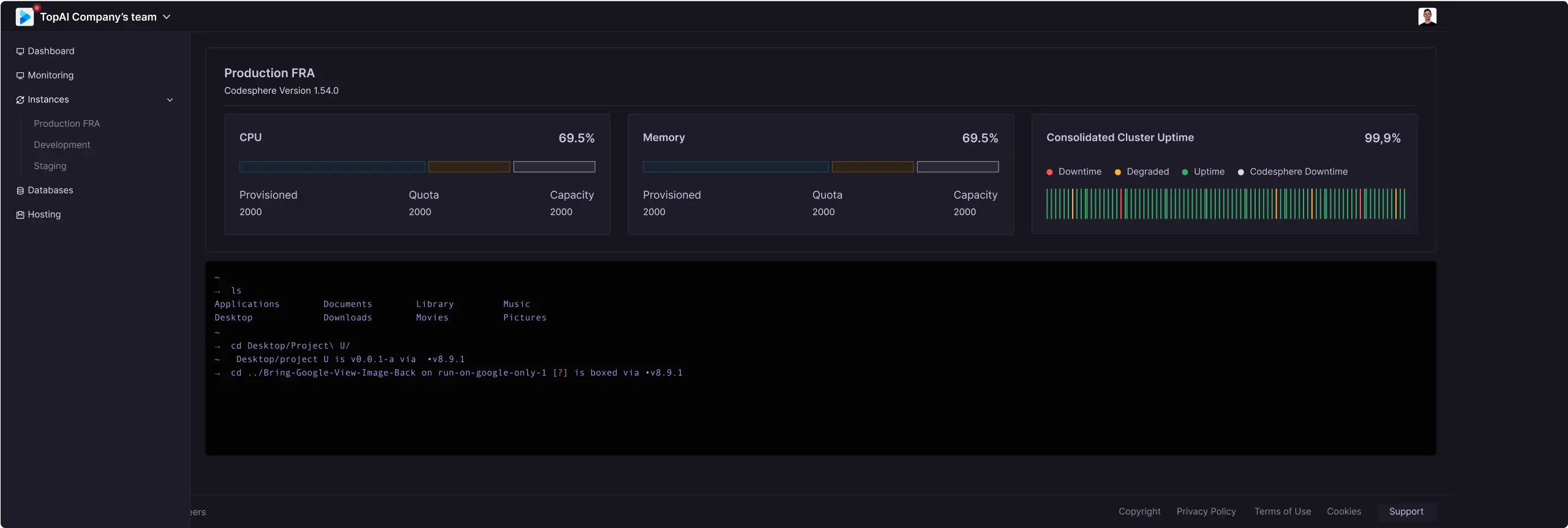Image resolution: width=1568 pixels, height=528 pixels.
Task: Open the Privacy Policy link
Action: point(1206,511)
